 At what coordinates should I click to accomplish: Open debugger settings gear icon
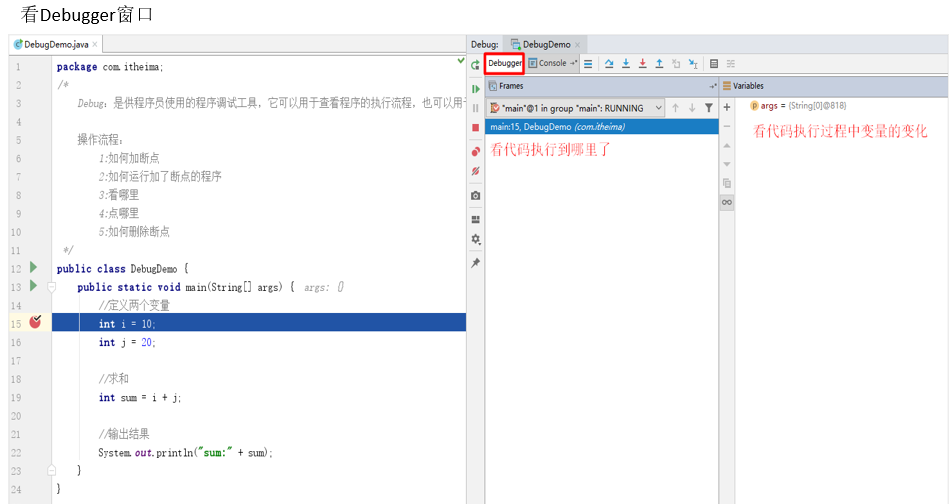476,239
